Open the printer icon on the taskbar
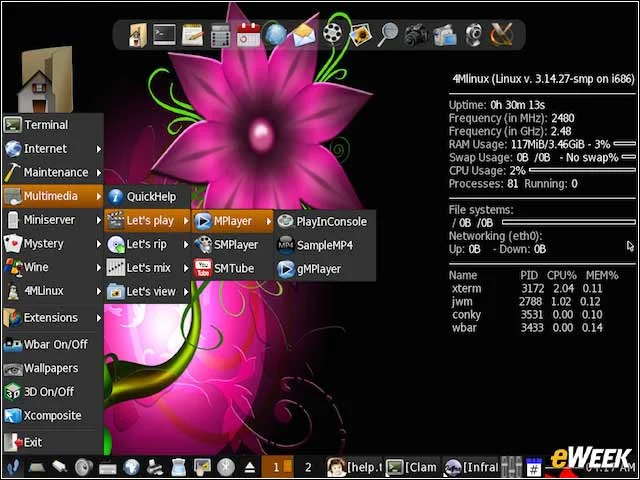 (155, 467)
